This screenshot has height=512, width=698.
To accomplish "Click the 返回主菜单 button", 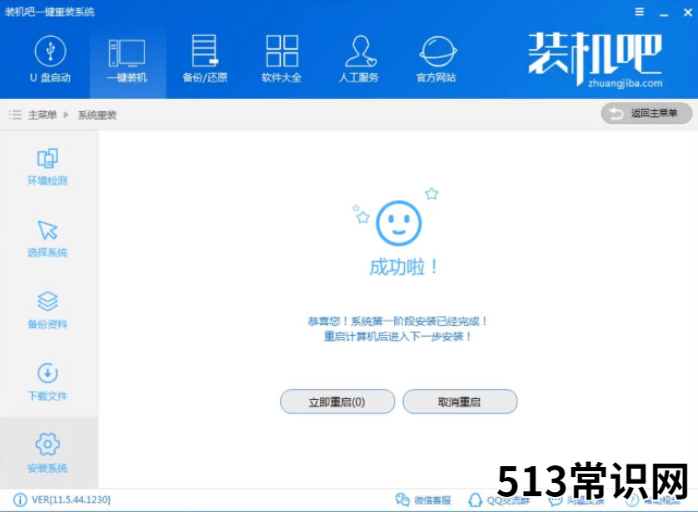I will tap(646, 114).
